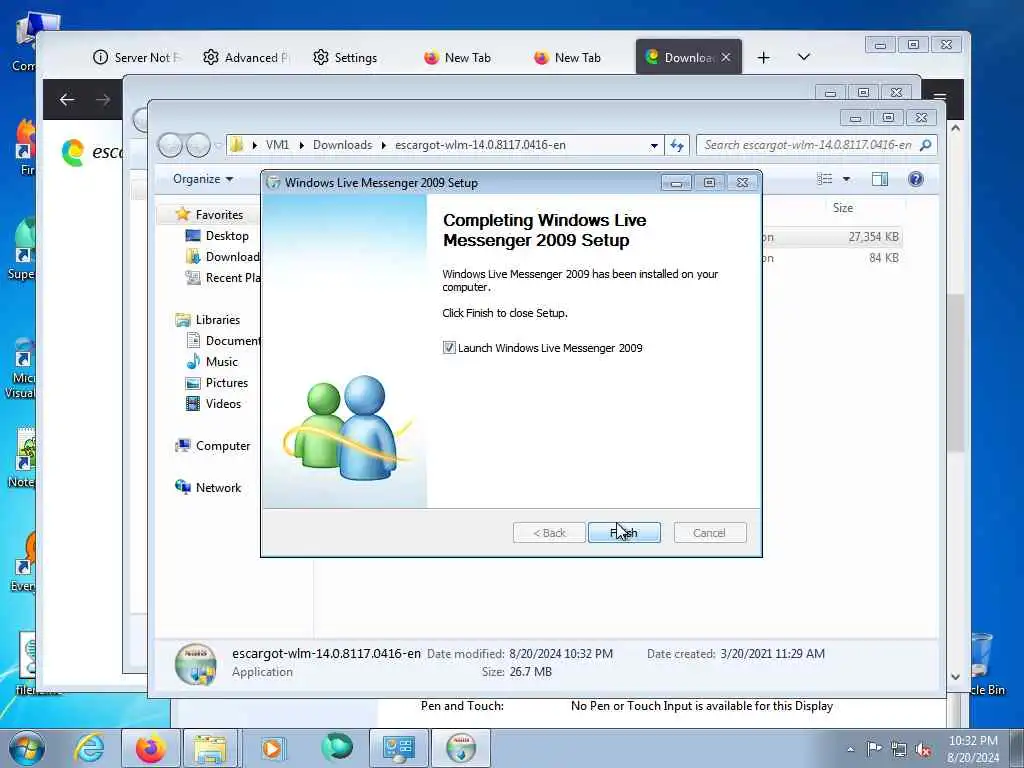
Task: Open Downloads in Explorer Favorites
Action: pos(222,257)
